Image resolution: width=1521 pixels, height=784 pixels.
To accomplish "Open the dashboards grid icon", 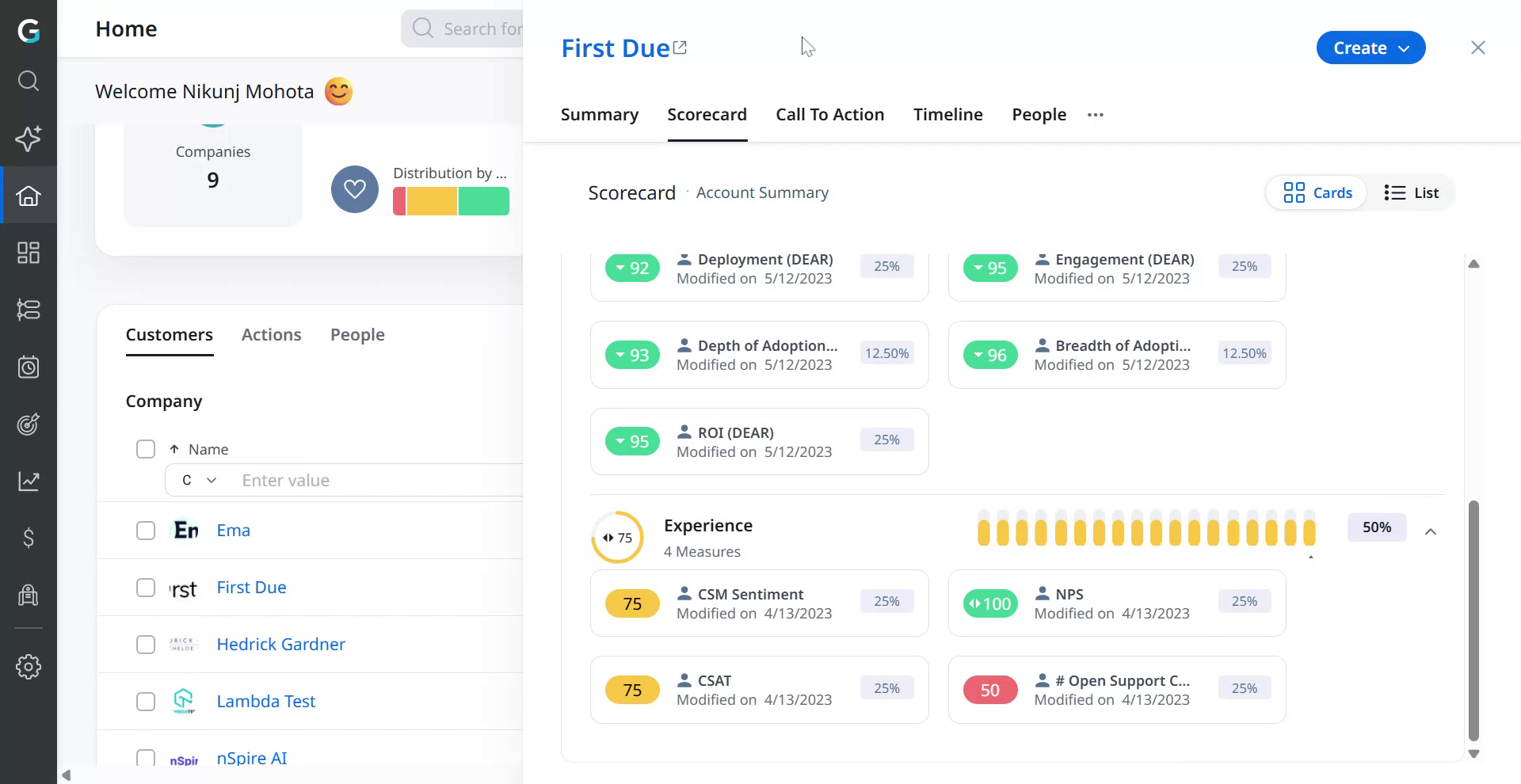I will coord(29,253).
